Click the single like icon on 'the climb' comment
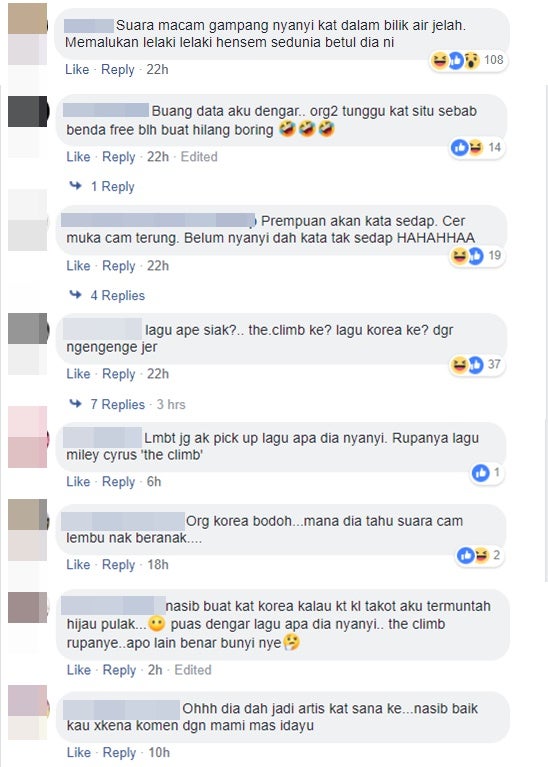 [480, 473]
